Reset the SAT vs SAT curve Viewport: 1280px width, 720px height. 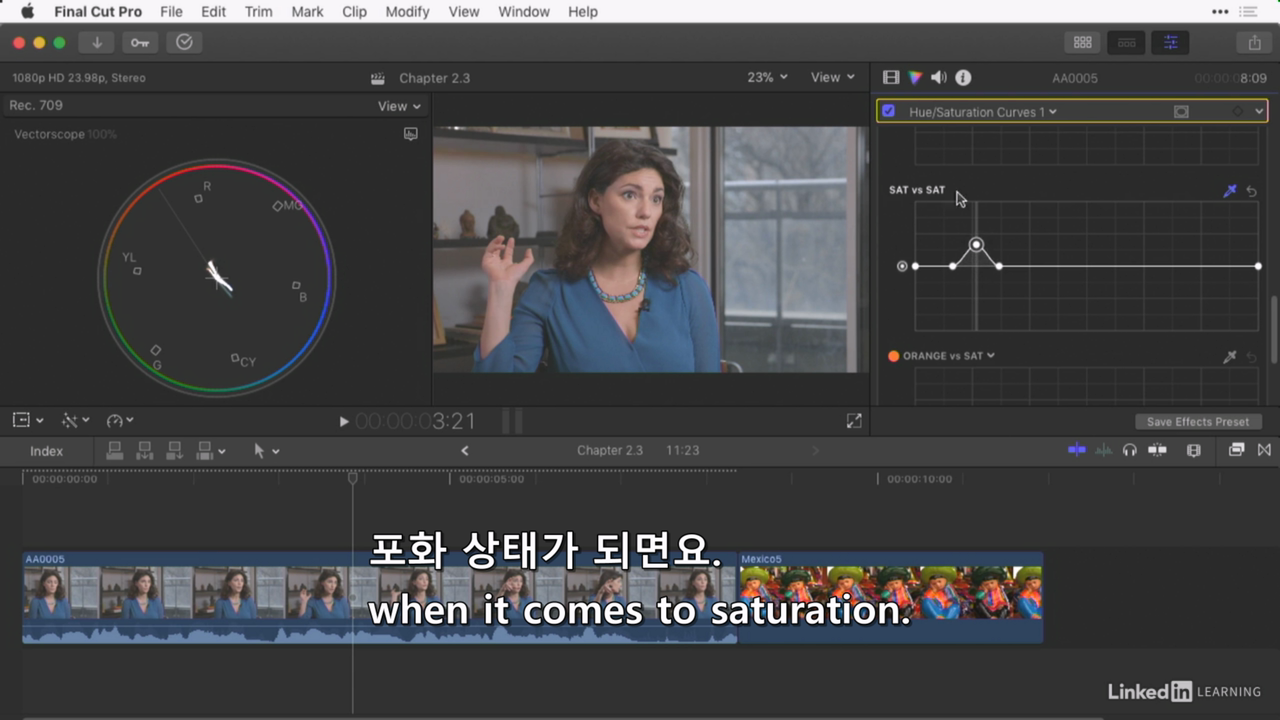(x=1251, y=191)
